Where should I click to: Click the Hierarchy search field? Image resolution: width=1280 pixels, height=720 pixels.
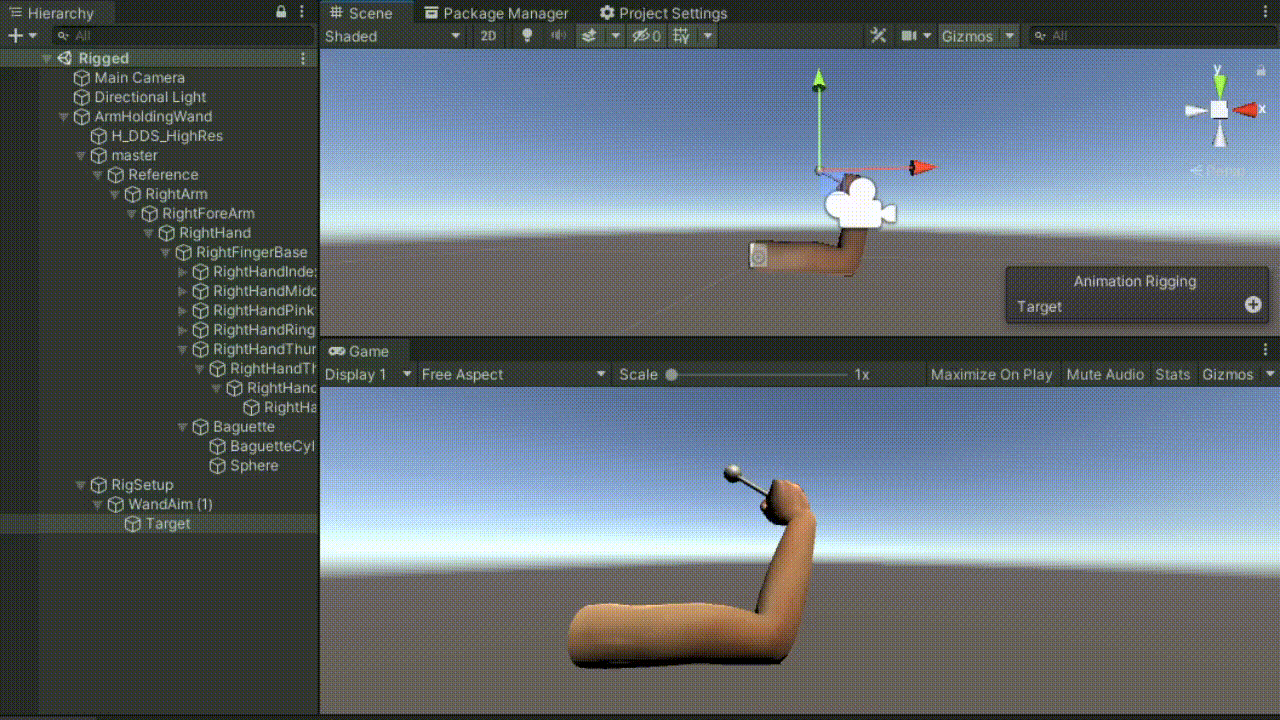pos(183,36)
